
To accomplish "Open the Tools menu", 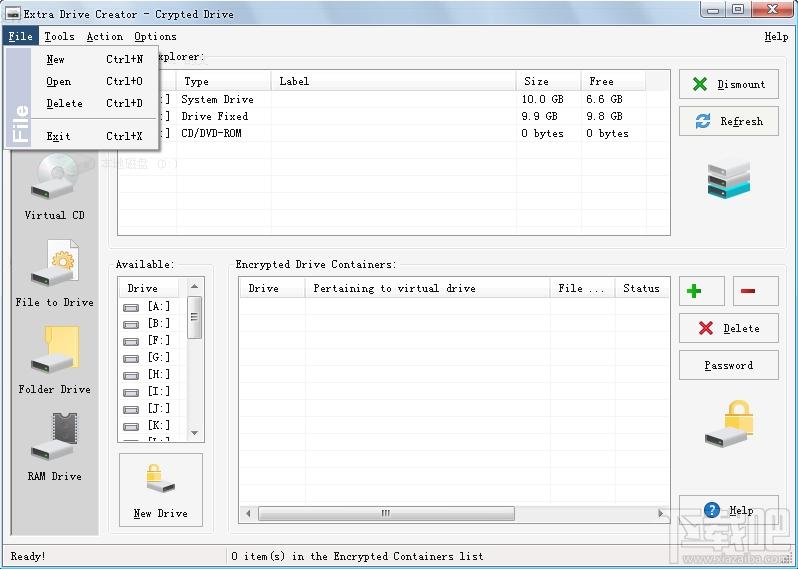I will point(60,37).
